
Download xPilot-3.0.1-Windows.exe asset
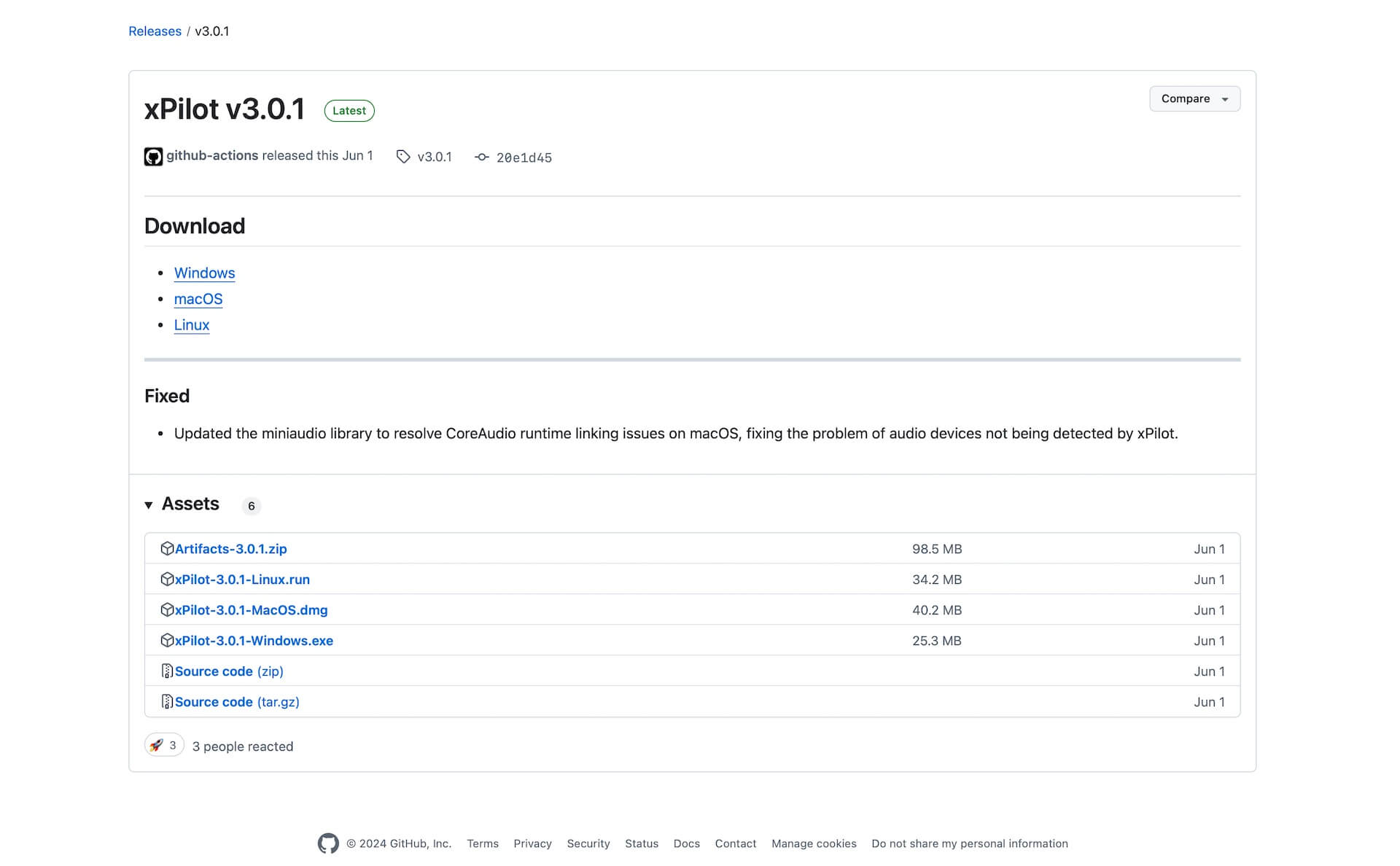tap(254, 641)
